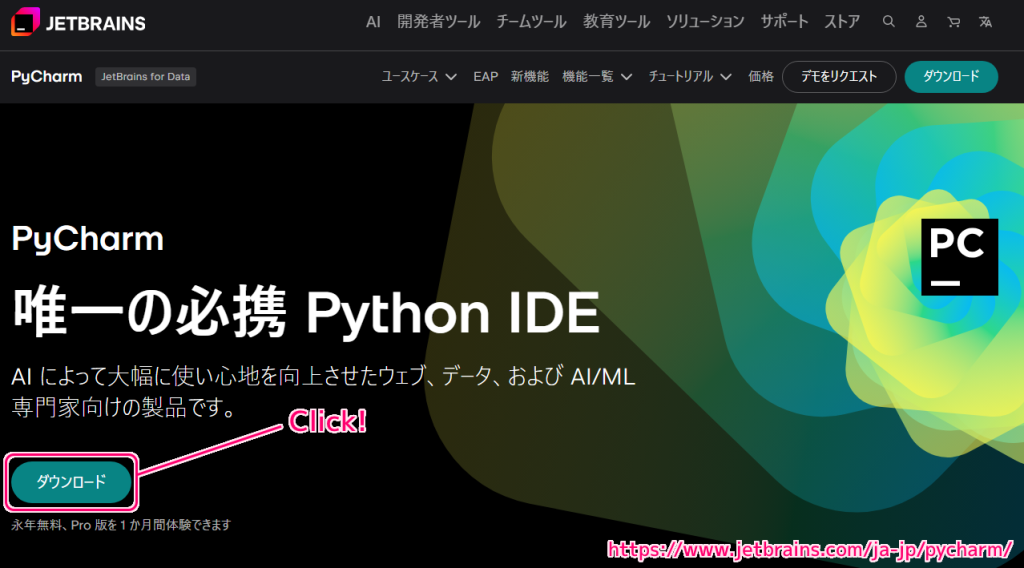Screen dimensions: 1024x568
Task: Open the 価格 pricing link
Action: [761, 76]
